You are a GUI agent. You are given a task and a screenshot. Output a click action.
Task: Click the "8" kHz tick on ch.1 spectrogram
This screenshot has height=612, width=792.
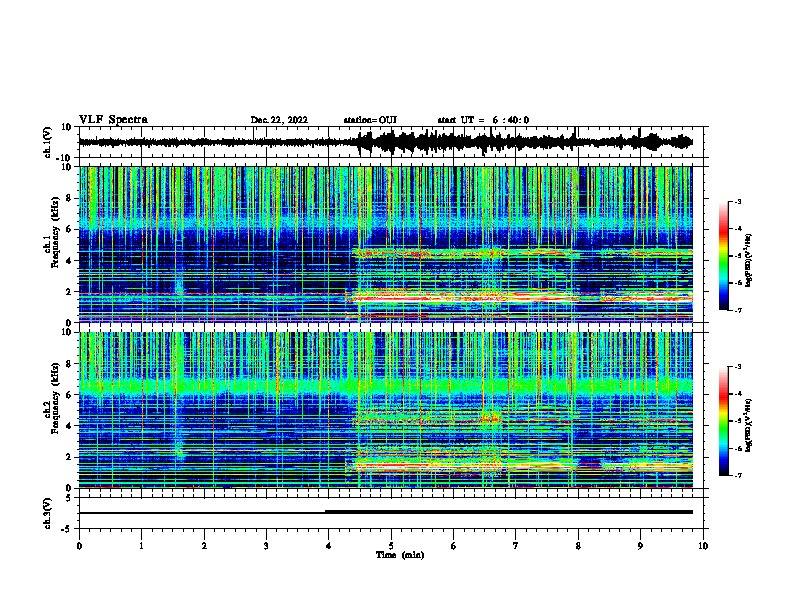[x=69, y=198]
